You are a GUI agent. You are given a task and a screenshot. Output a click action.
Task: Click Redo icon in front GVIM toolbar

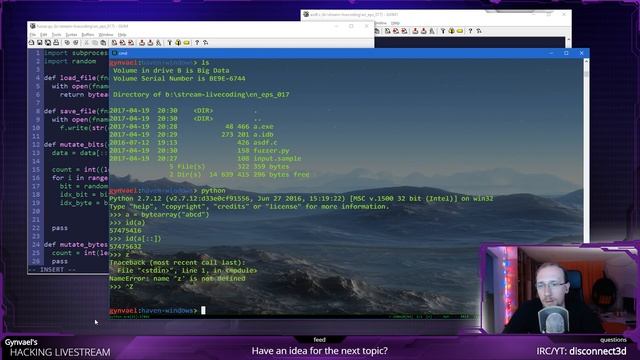76,42
